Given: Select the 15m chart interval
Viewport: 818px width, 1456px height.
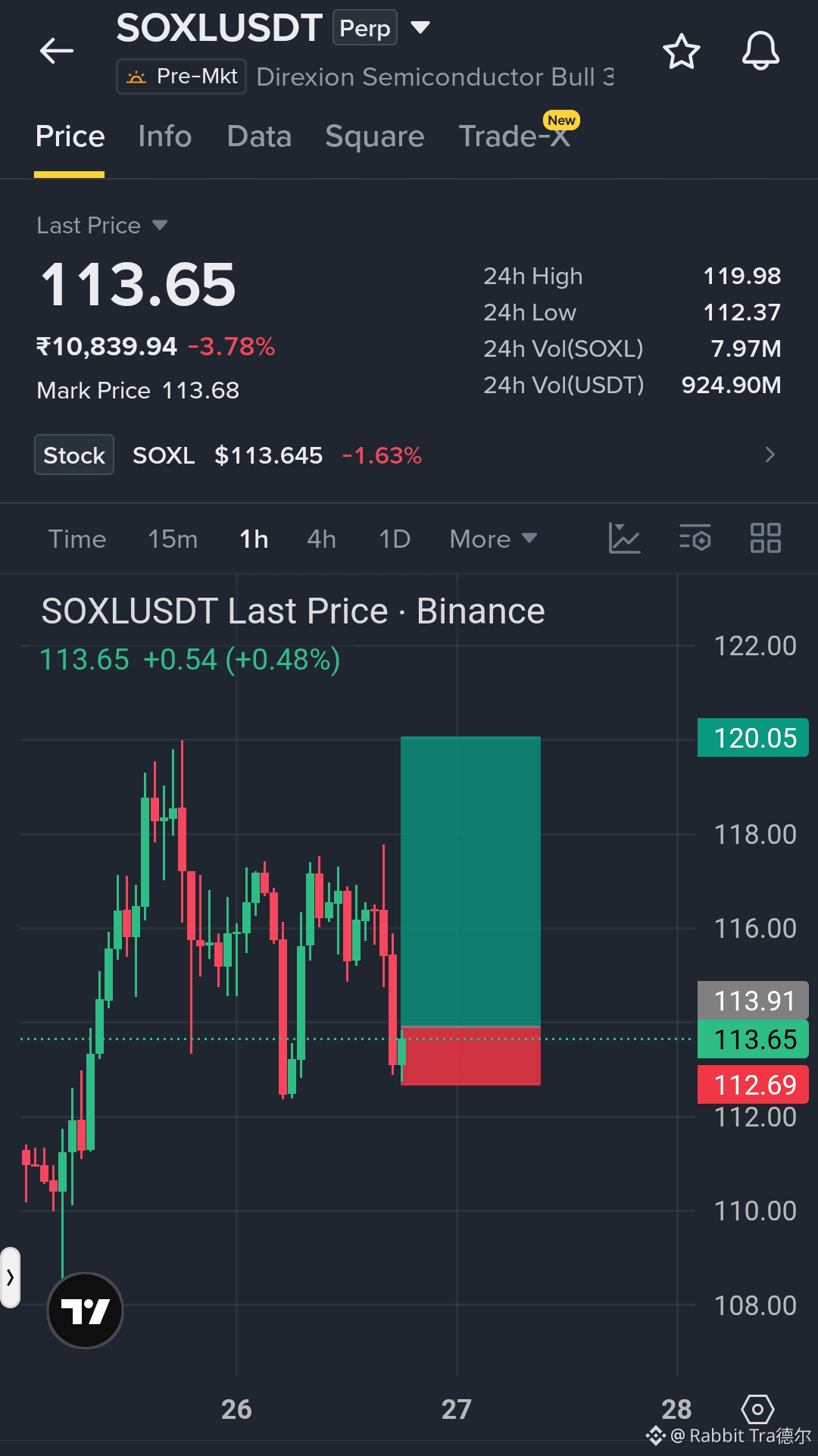Looking at the screenshot, I should tap(173, 539).
